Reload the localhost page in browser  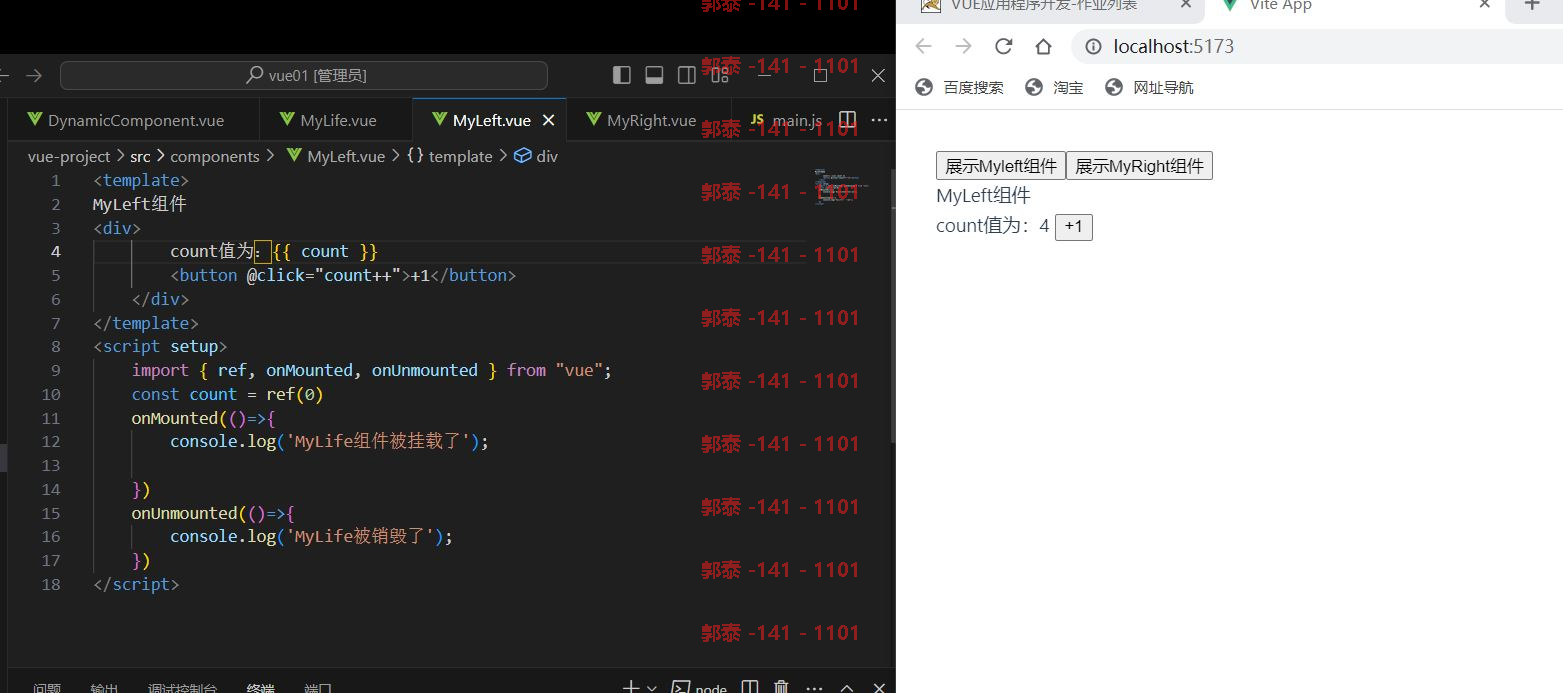[x=1003, y=46]
